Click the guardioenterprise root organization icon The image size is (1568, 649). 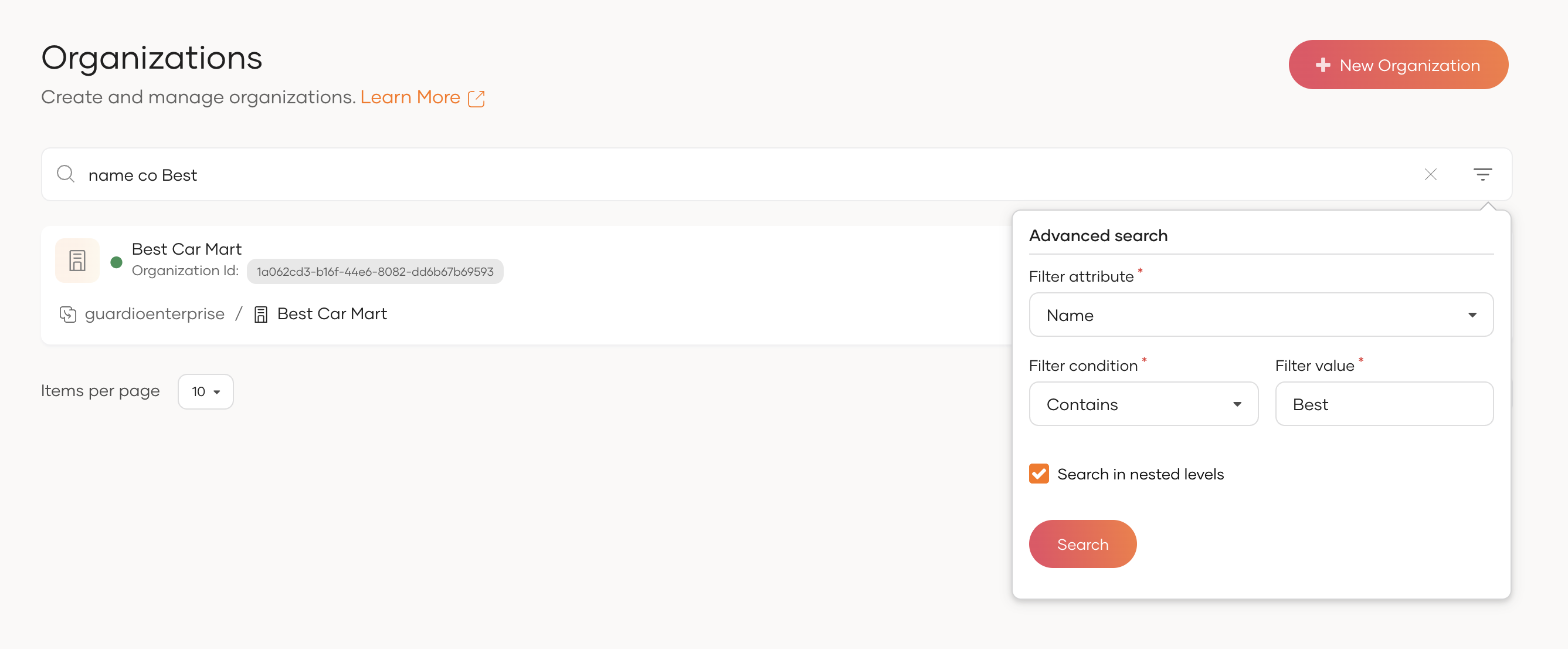pos(67,315)
